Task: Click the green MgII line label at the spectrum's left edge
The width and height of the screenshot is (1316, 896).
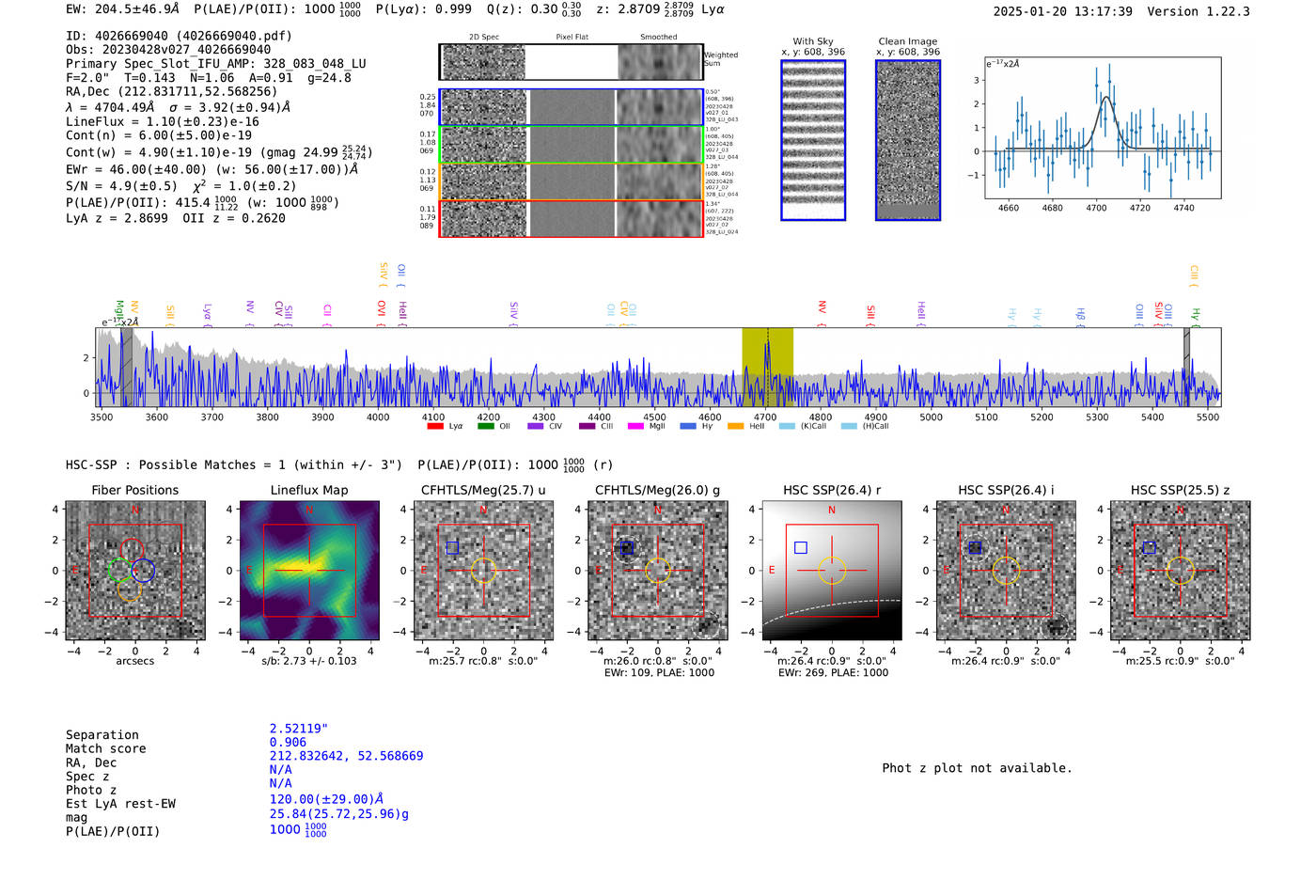Action: point(119,311)
